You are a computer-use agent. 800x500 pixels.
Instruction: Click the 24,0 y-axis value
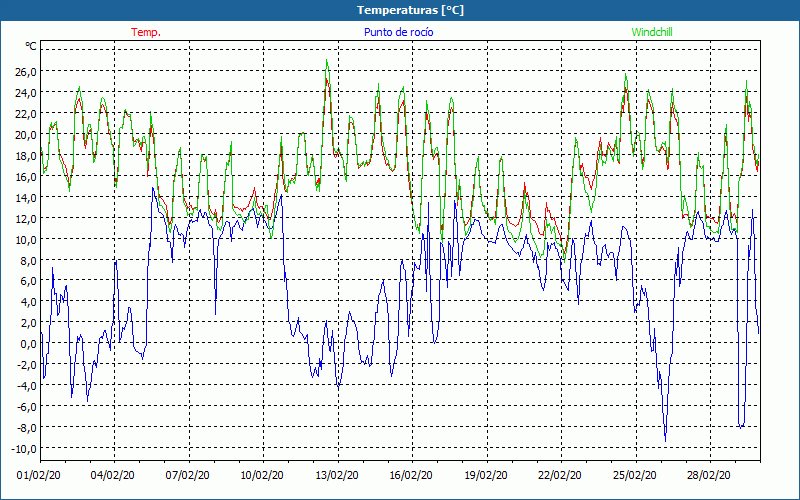(26, 93)
